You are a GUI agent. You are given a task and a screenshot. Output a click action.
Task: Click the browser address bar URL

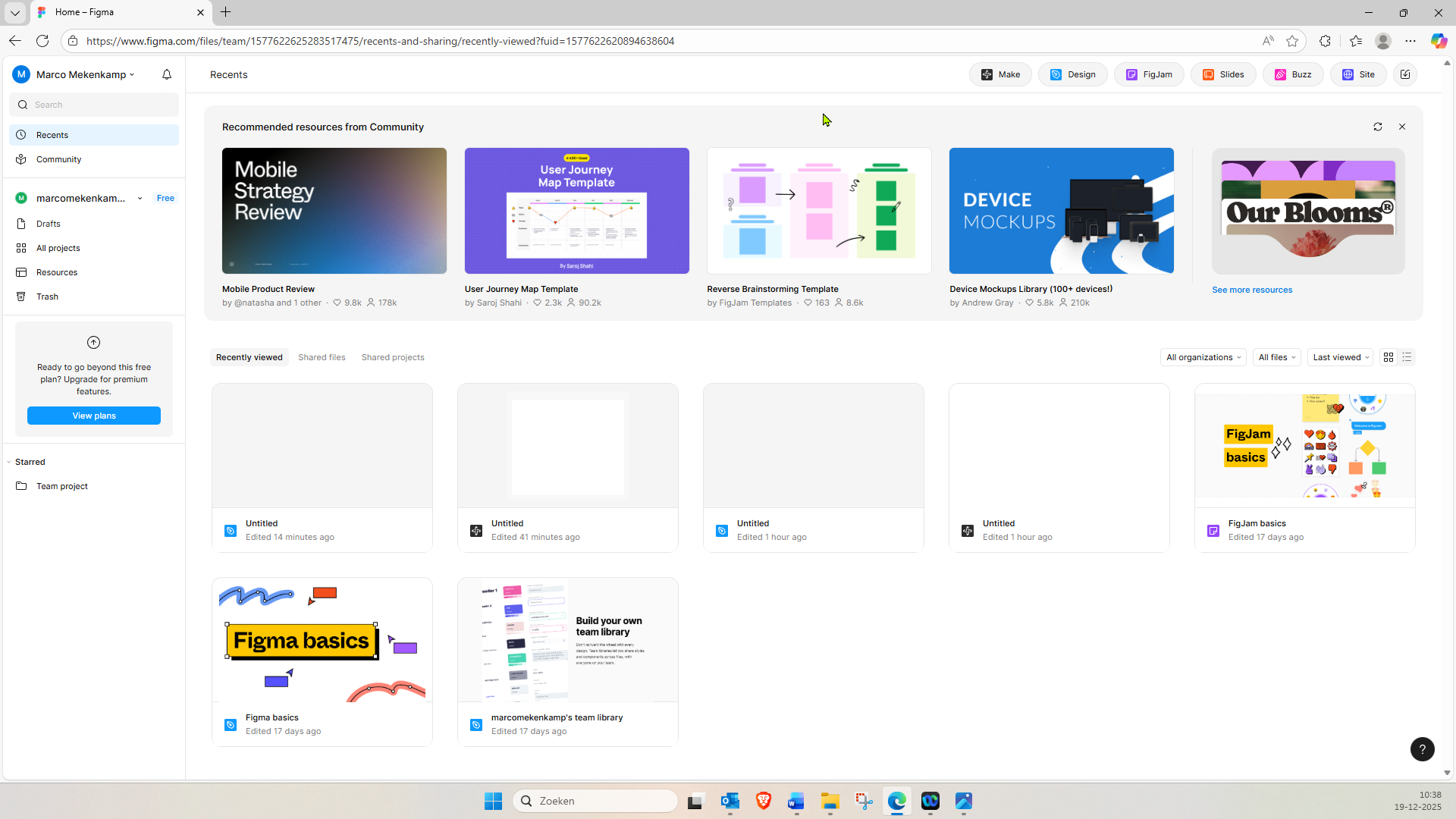click(380, 41)
